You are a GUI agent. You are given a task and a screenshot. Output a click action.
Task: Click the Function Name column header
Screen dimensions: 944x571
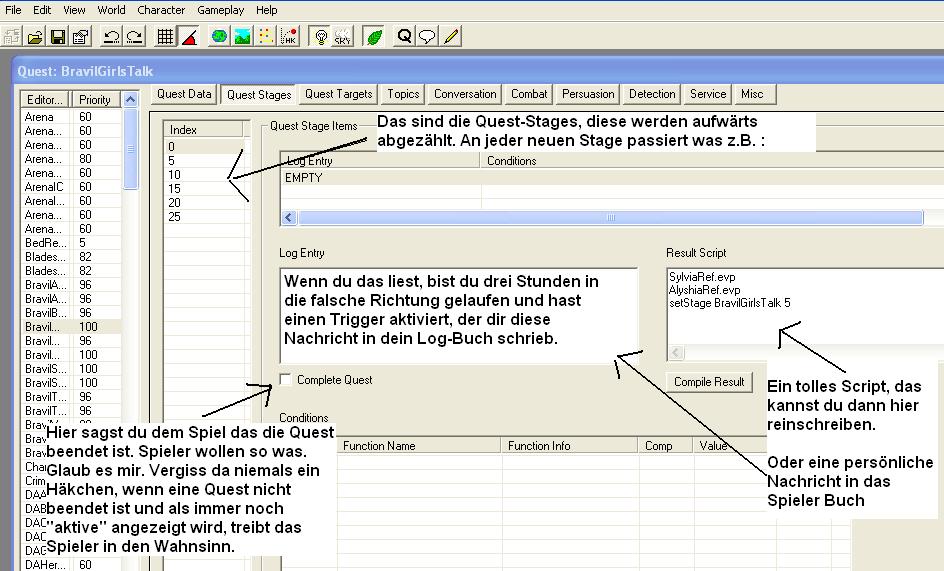point(418,446)
